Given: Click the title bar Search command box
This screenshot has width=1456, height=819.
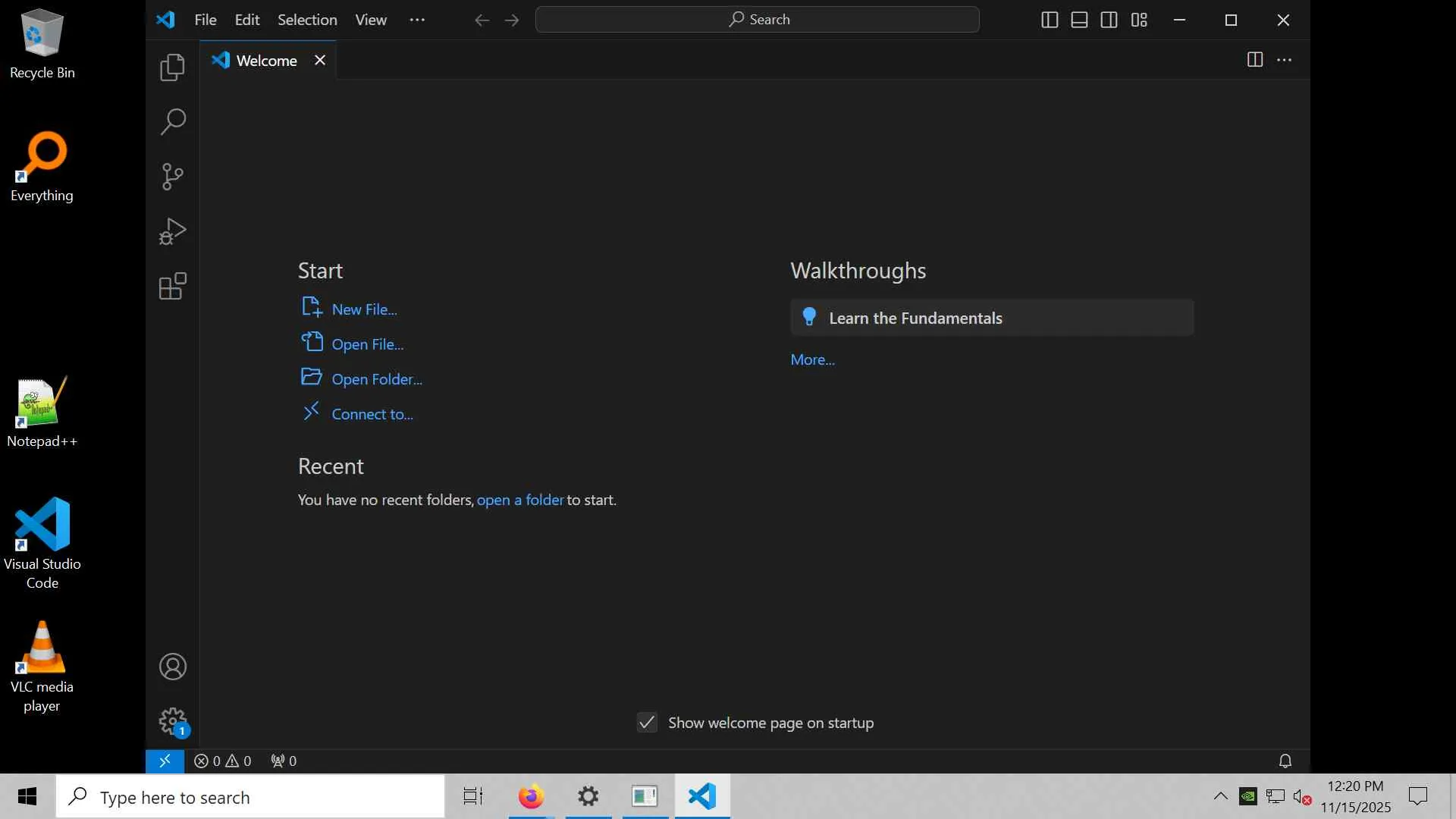Looking at the screenshot, I should coord(757,20).
